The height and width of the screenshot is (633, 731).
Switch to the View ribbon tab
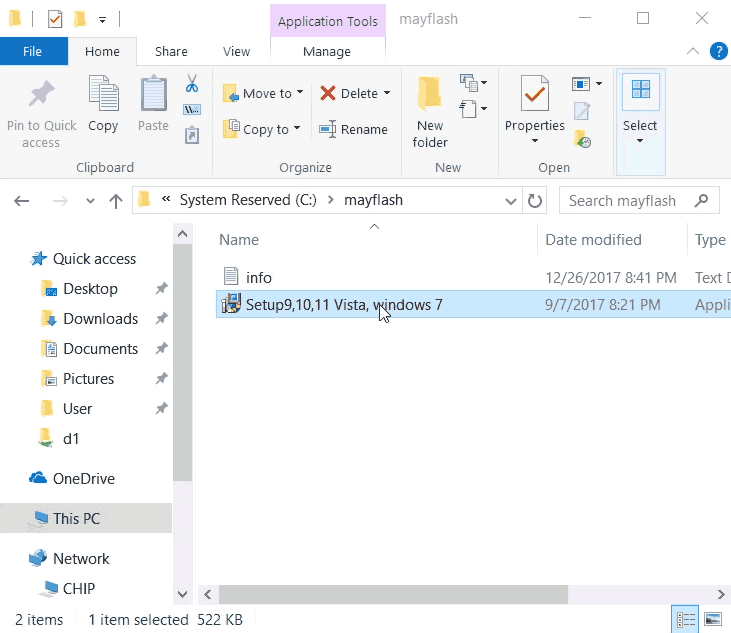click(x=236, y=51)
